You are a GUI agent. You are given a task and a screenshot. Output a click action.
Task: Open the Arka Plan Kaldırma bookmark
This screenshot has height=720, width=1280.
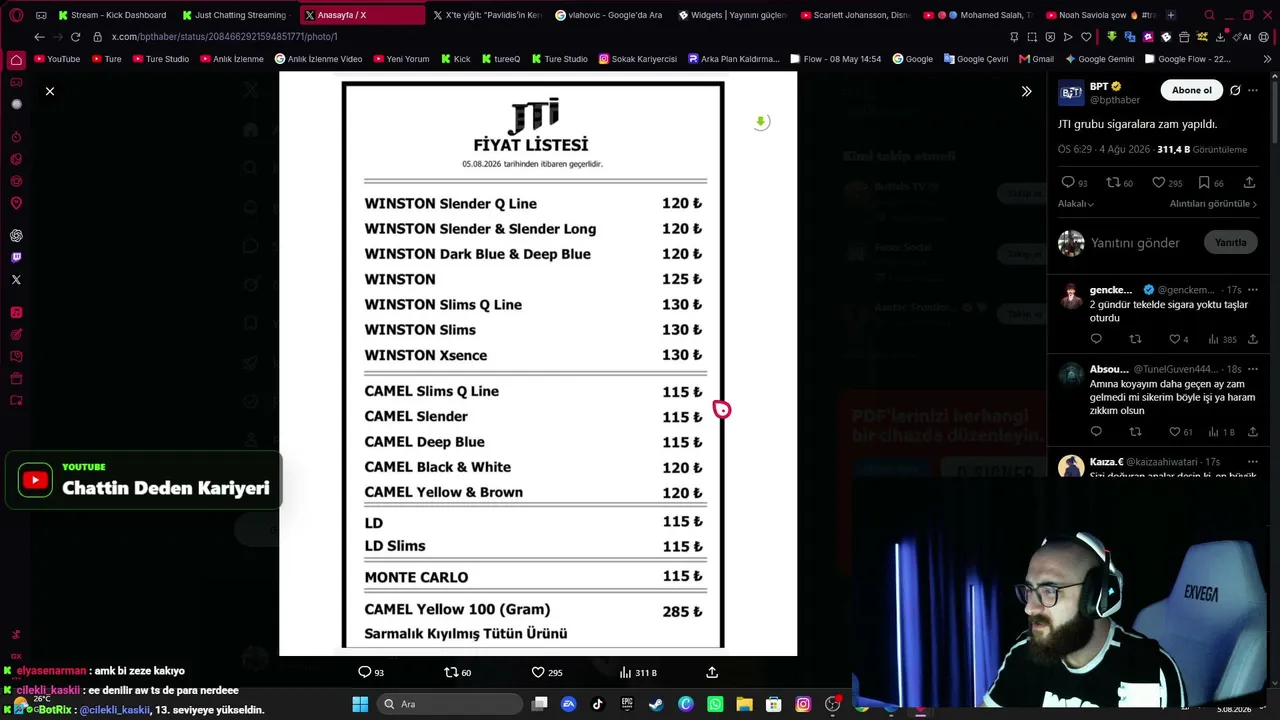[x=733, y=59]
